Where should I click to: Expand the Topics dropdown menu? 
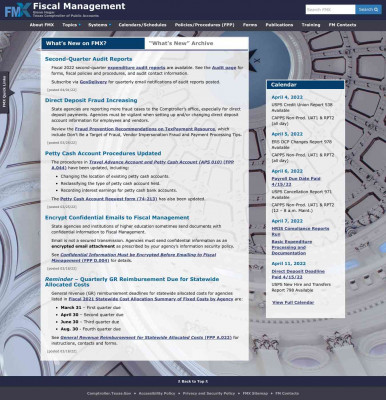pos(71,25)
